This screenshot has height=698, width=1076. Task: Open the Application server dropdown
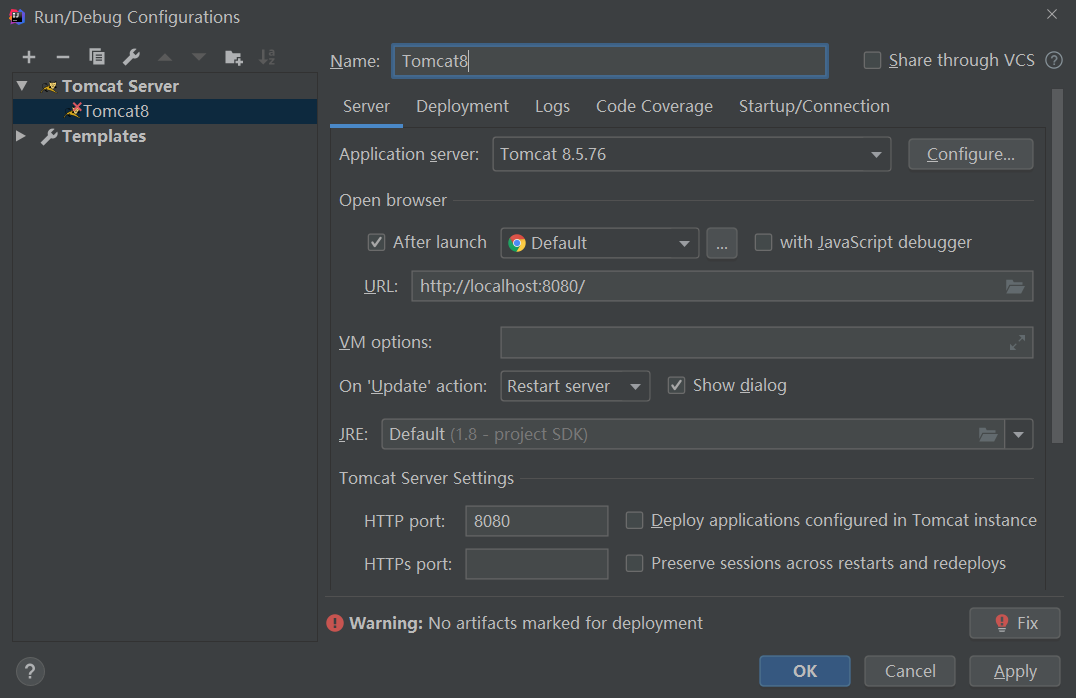pos(691,154)
